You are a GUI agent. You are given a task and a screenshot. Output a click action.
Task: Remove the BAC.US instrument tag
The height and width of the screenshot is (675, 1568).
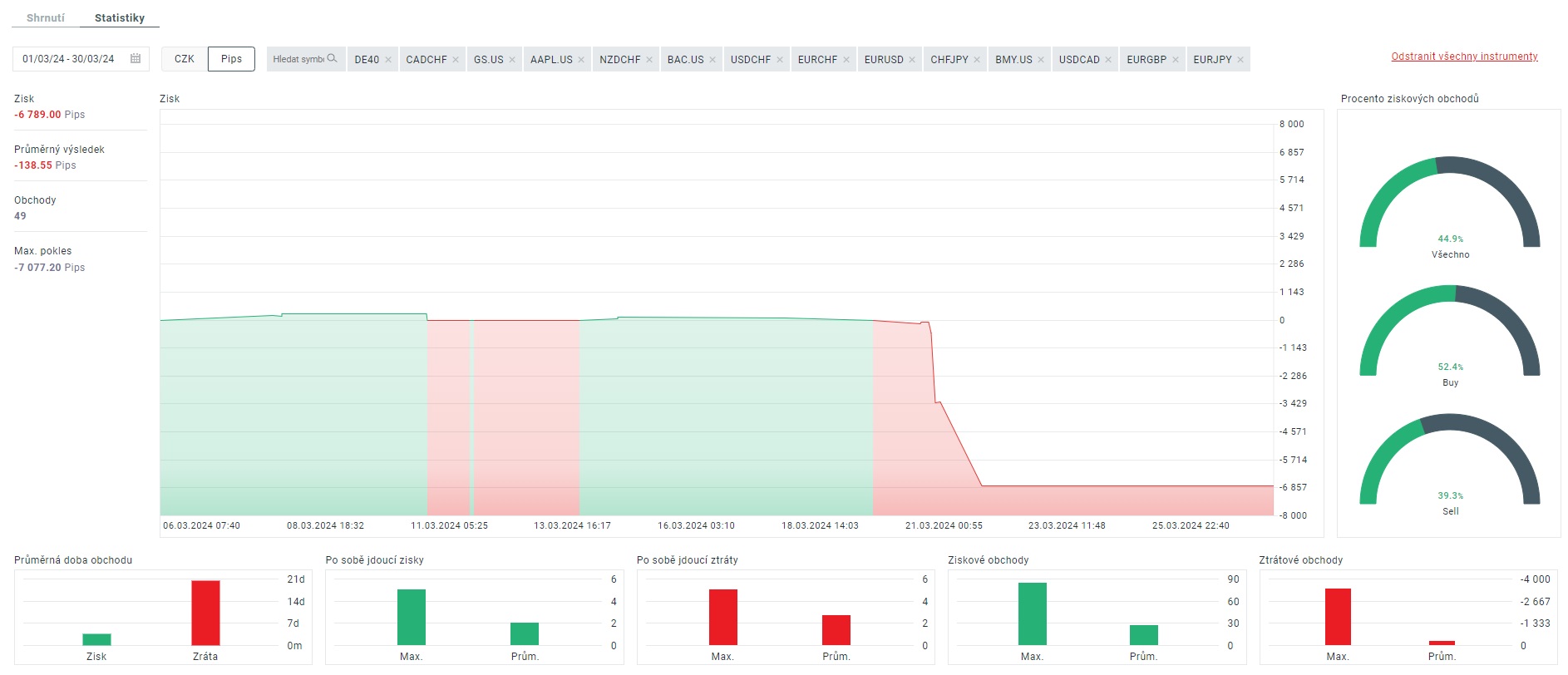click(713, 60)
